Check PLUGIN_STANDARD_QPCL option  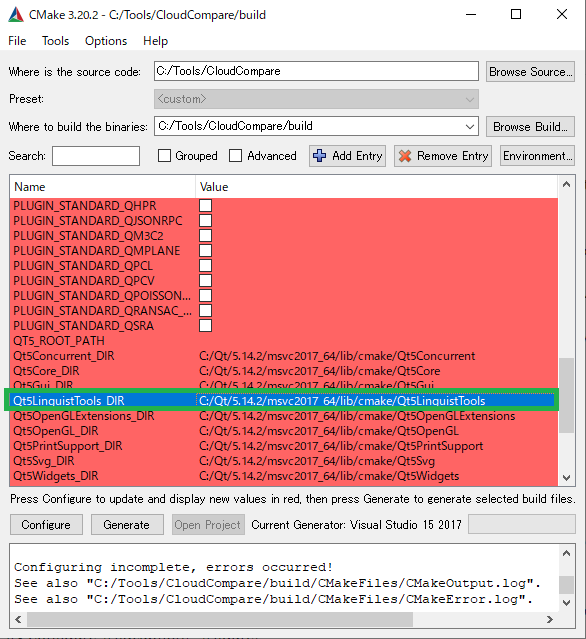click(x=205, y=266)
